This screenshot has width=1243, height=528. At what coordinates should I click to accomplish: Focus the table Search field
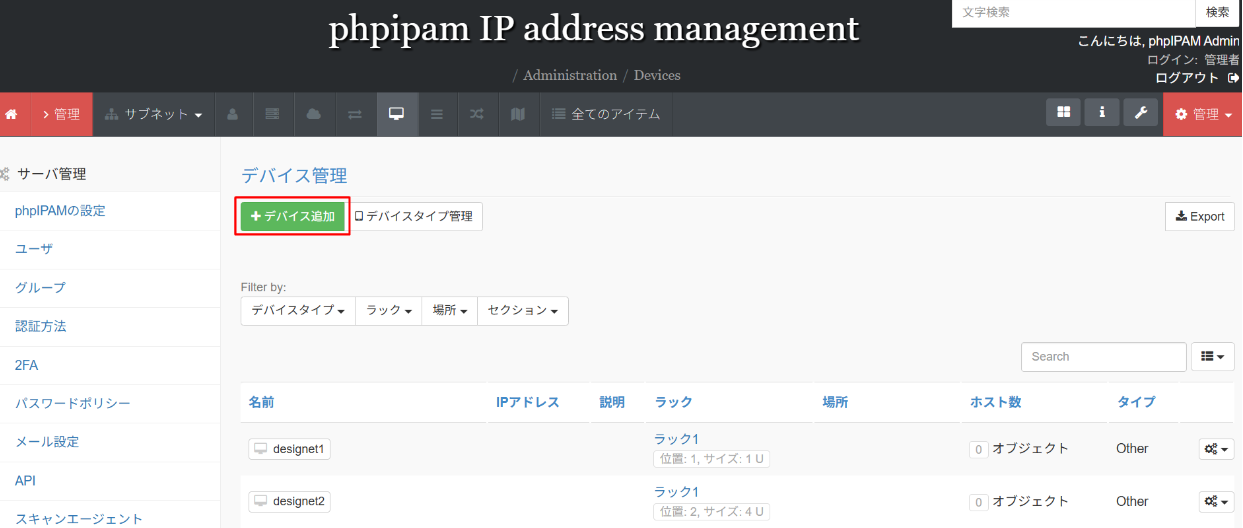coord(1104,356)
